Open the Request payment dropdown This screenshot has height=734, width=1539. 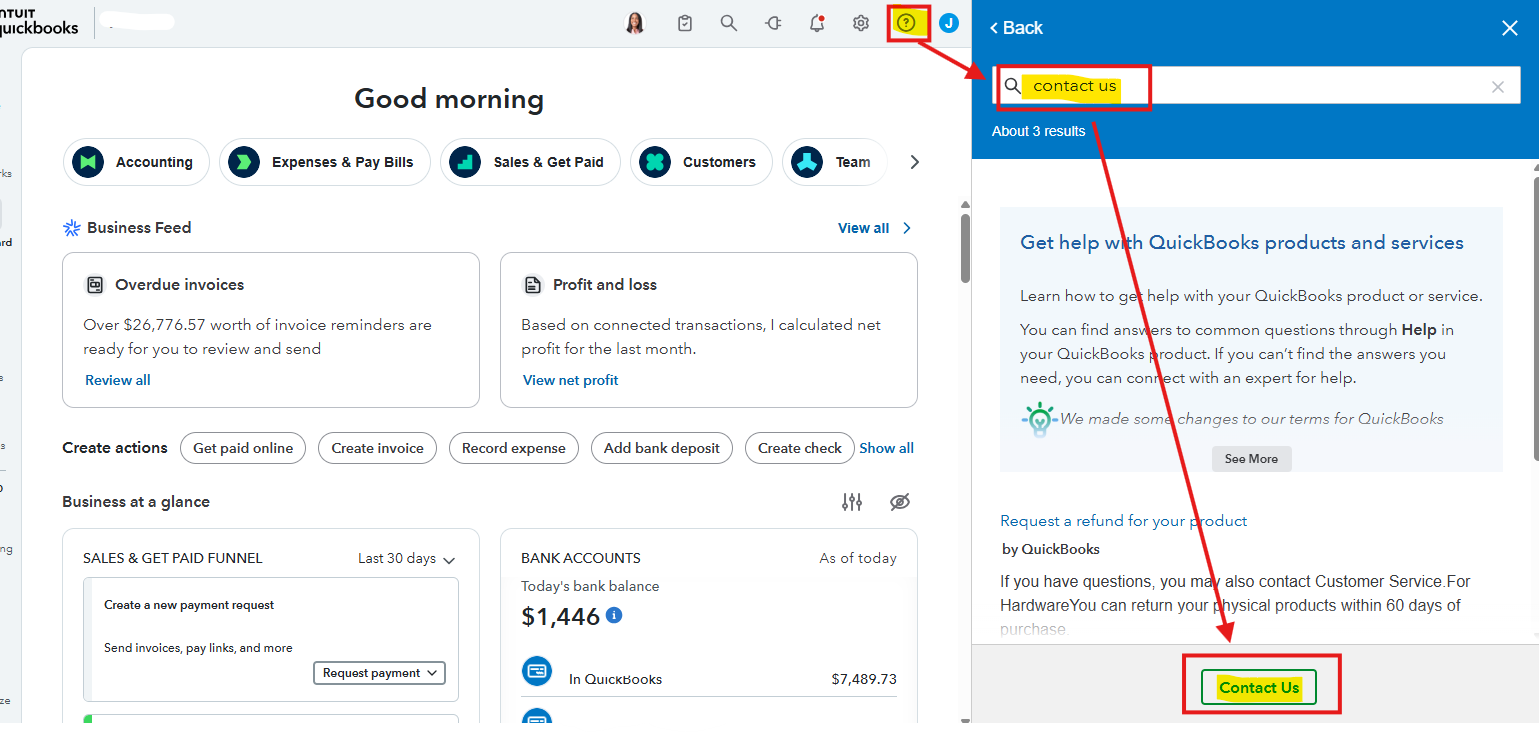click(x=380, y=673)
